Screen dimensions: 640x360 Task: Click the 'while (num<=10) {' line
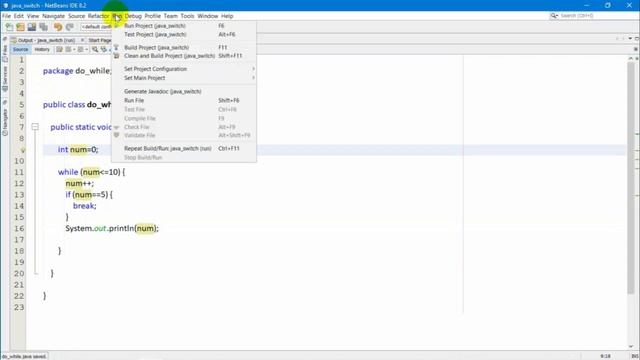(91, 172)
